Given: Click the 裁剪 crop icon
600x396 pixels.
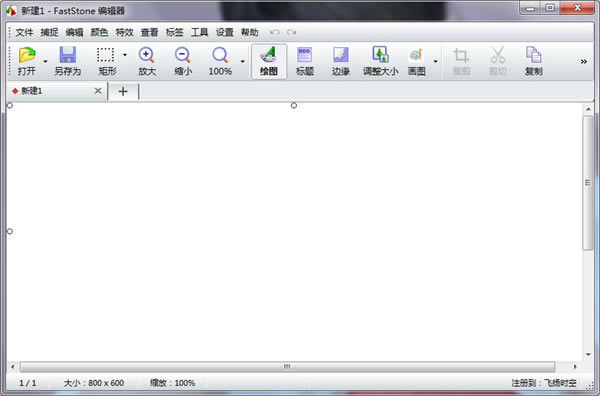Looking at the screenshot, I should 461,55.
